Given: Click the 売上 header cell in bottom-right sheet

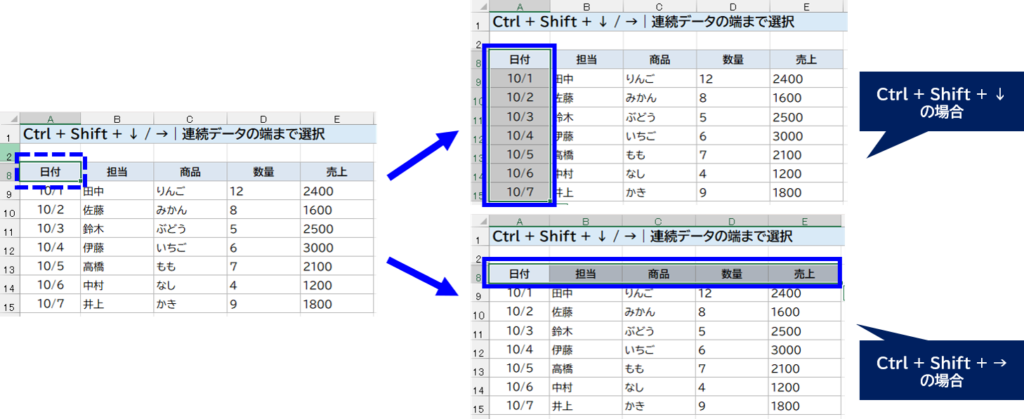Looking at the screenshot, I should point(803,274).
